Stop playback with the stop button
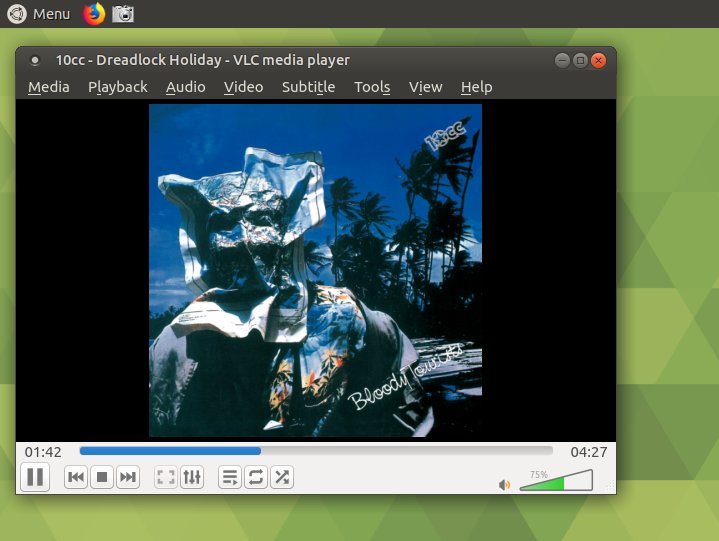This screenshot has width=719, height=541. [x=102, y=477]
